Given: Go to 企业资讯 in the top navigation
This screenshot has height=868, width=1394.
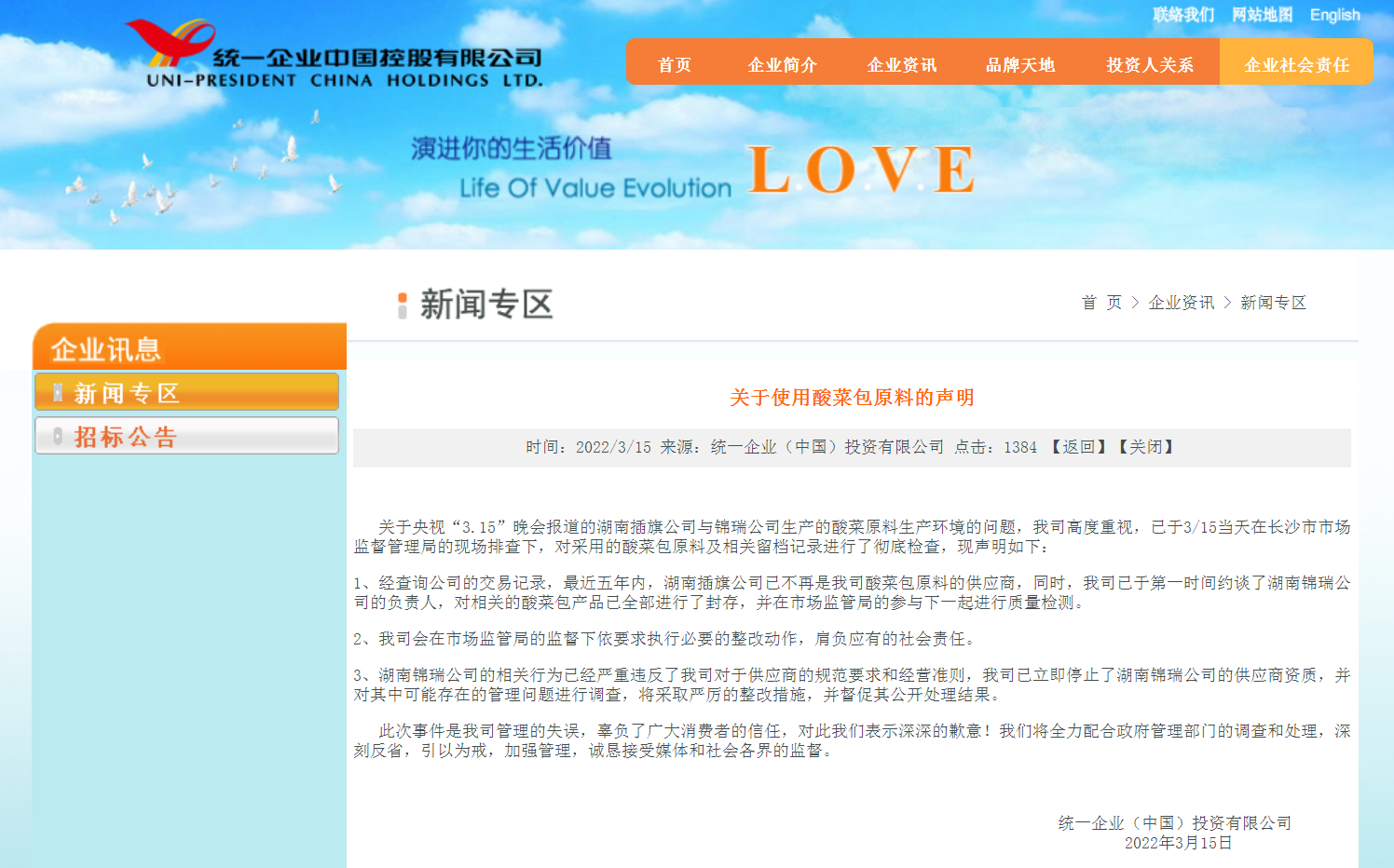Looking at the screenshot, I should 901,64.
